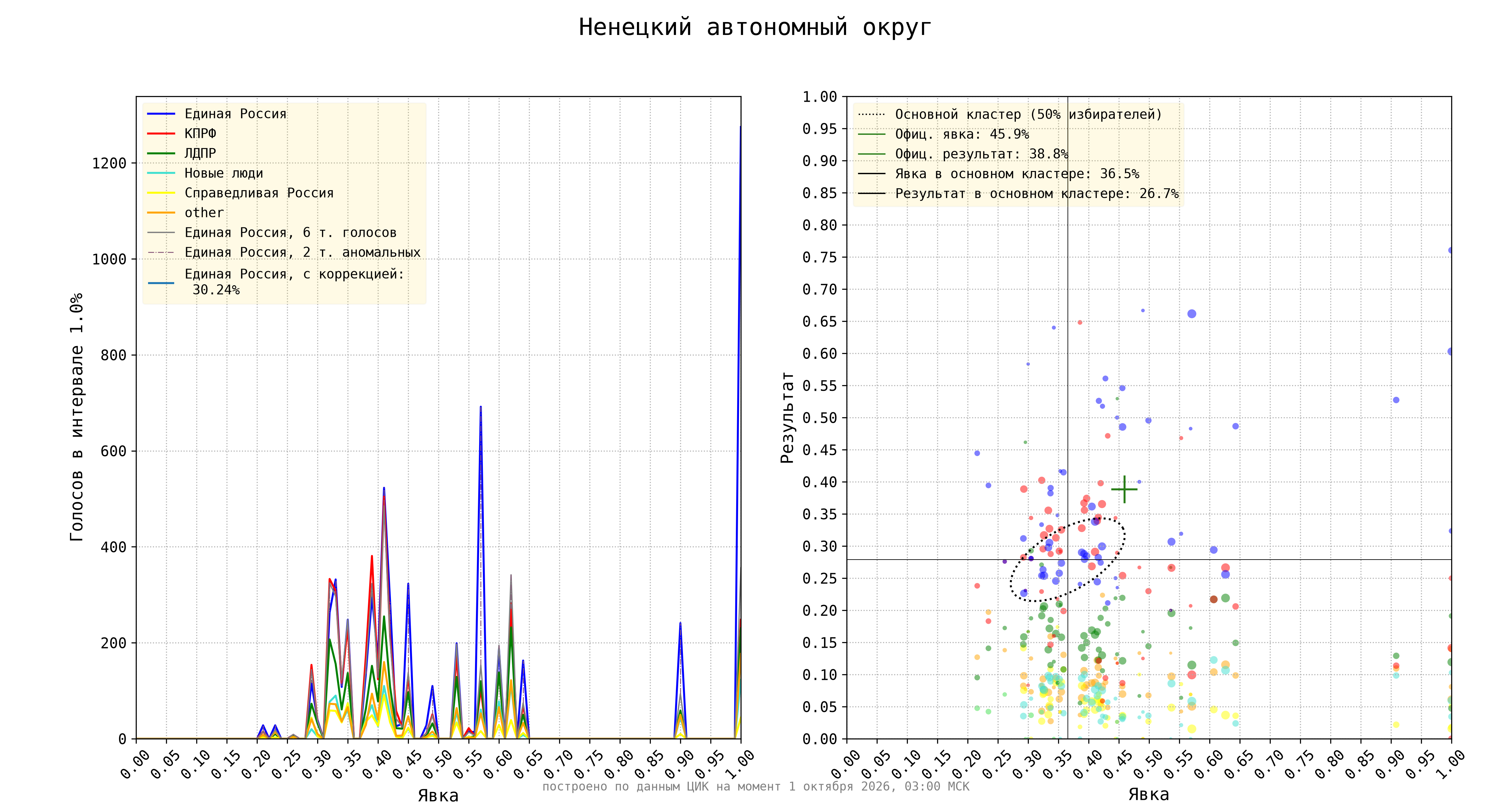Viewport: 1512px width, 803px height.
Task: Click the blue Единая Россия legend line
Action: (161, 114)
